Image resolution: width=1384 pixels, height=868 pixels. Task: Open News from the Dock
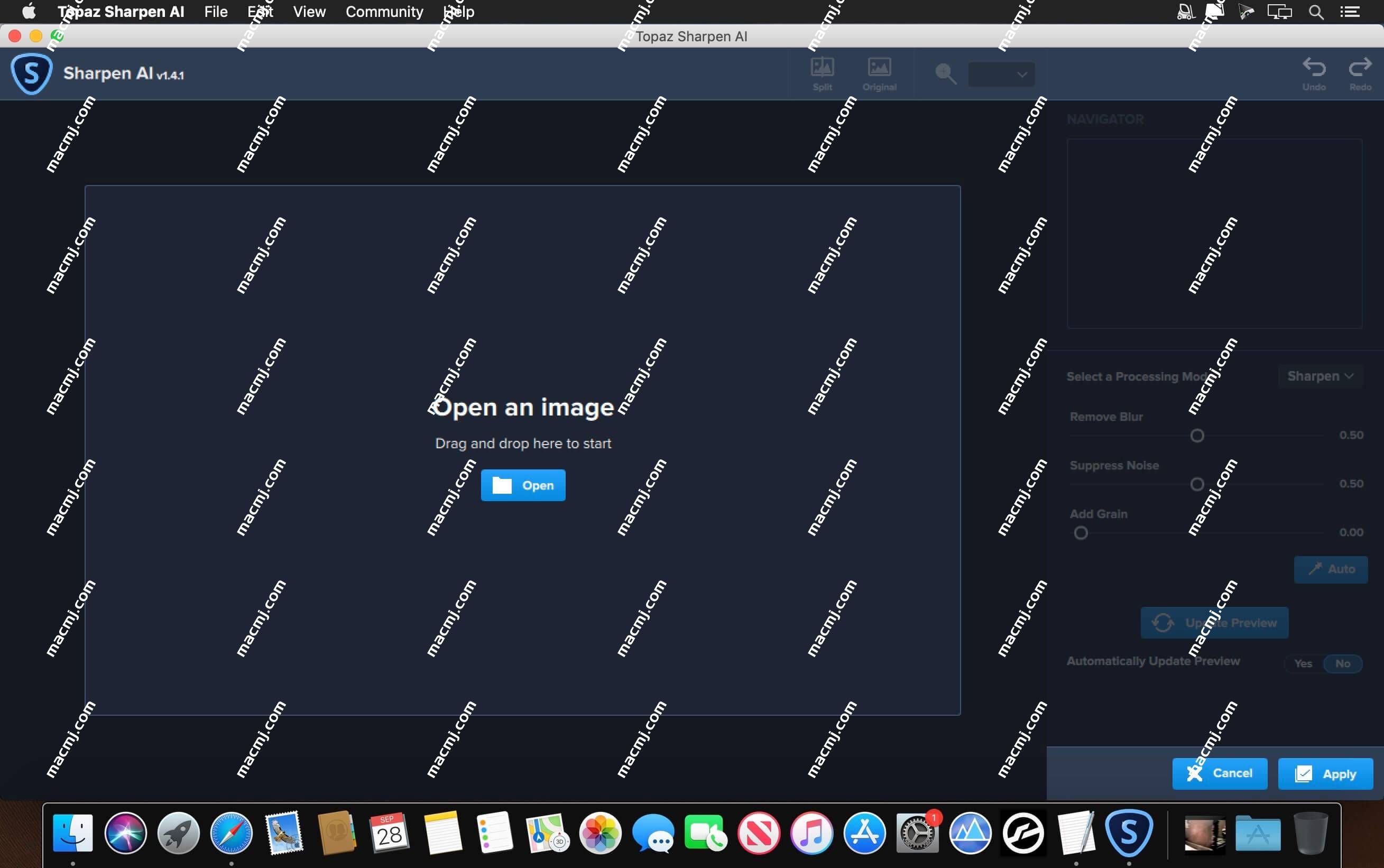tap(759, 833)
